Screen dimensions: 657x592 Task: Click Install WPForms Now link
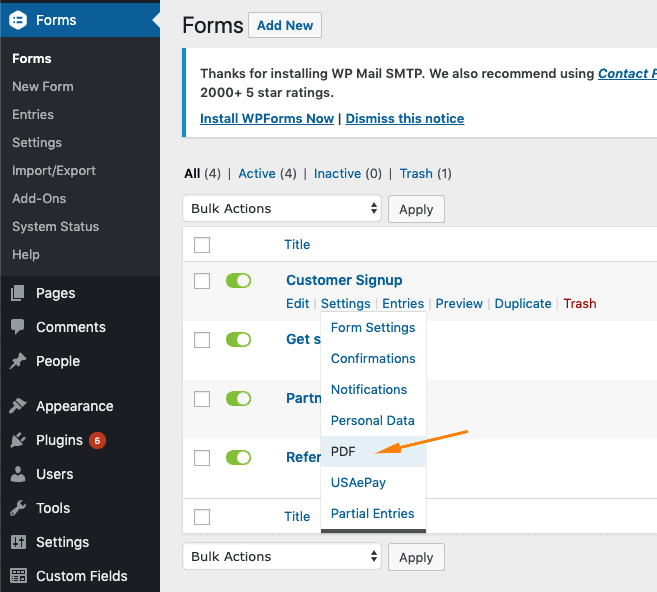pyautogui.click(x=267, y=119)
